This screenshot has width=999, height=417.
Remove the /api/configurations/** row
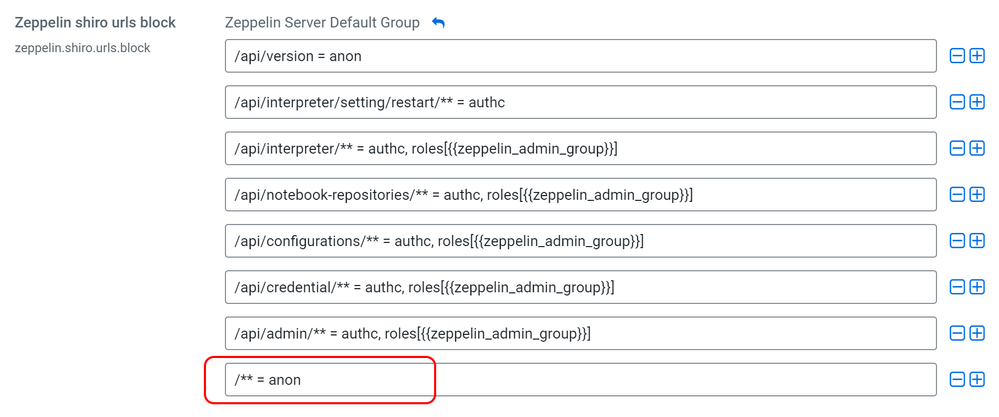pos(957,241)
